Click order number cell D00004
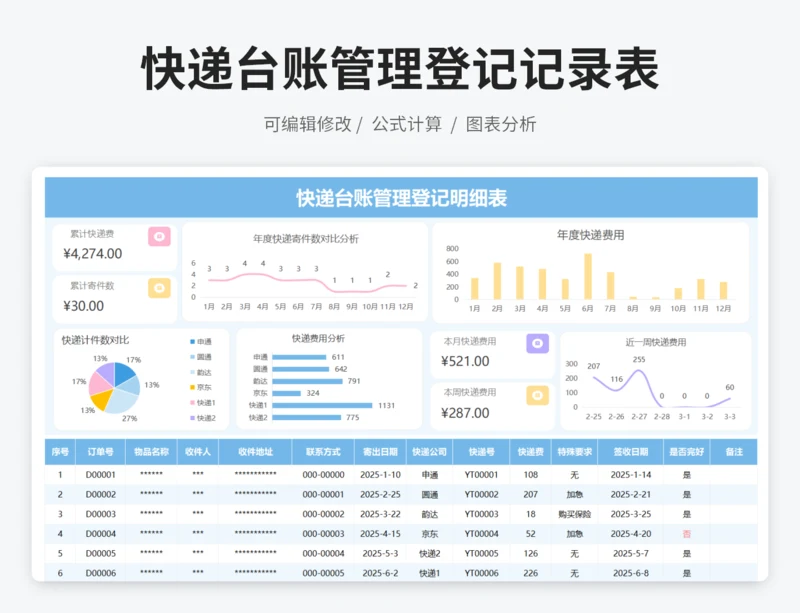 (101, 534)
